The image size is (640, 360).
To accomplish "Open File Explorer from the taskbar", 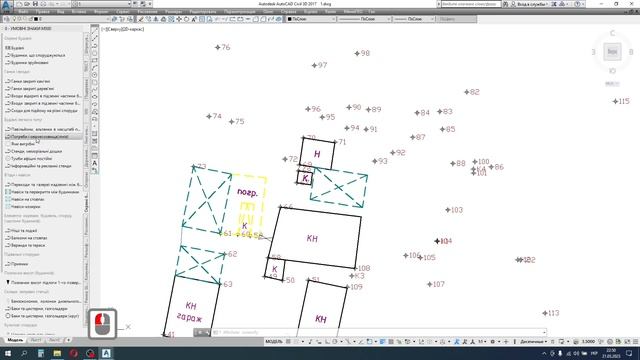I will (57, 353).
